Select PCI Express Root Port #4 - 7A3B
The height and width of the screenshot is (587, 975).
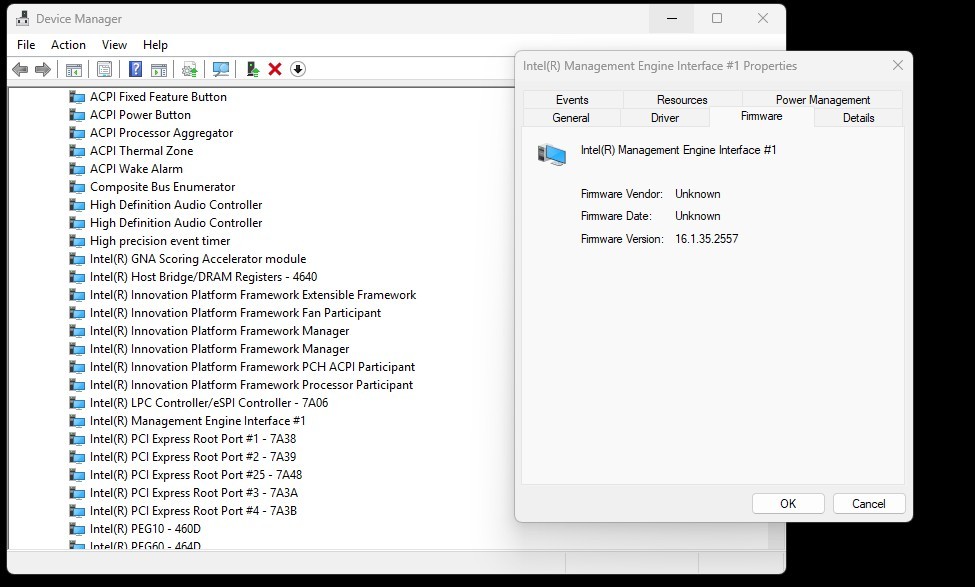(193, 511)
